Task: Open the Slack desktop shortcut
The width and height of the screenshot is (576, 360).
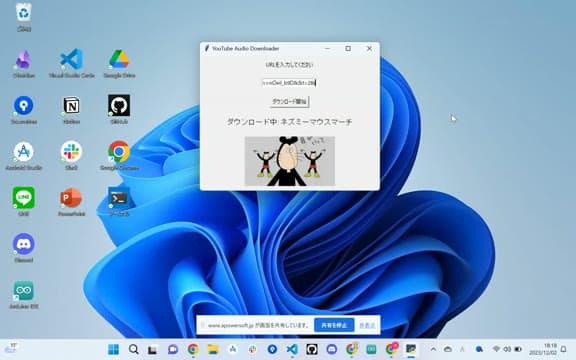Action: pyautogui.click(x=71, y=156)
